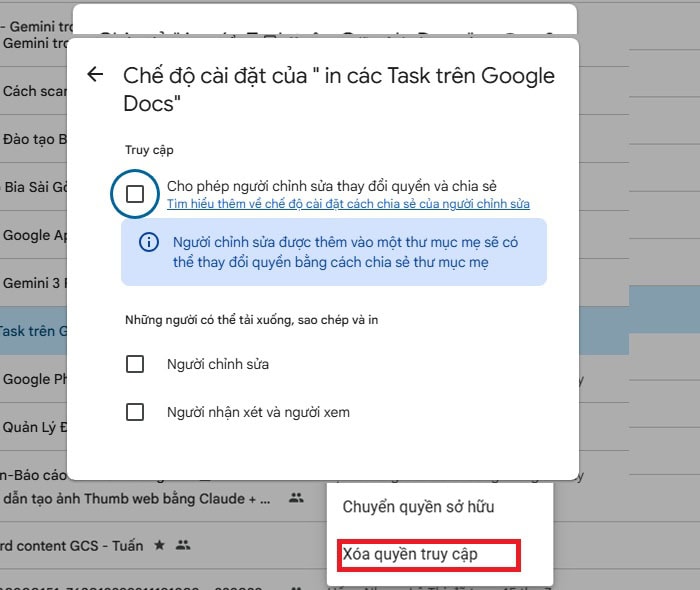Image resolution: width=700 pixels, height=590 pixels.
Task: Click the blue notice about parent folder editors
Action: [x=334, y=252]
